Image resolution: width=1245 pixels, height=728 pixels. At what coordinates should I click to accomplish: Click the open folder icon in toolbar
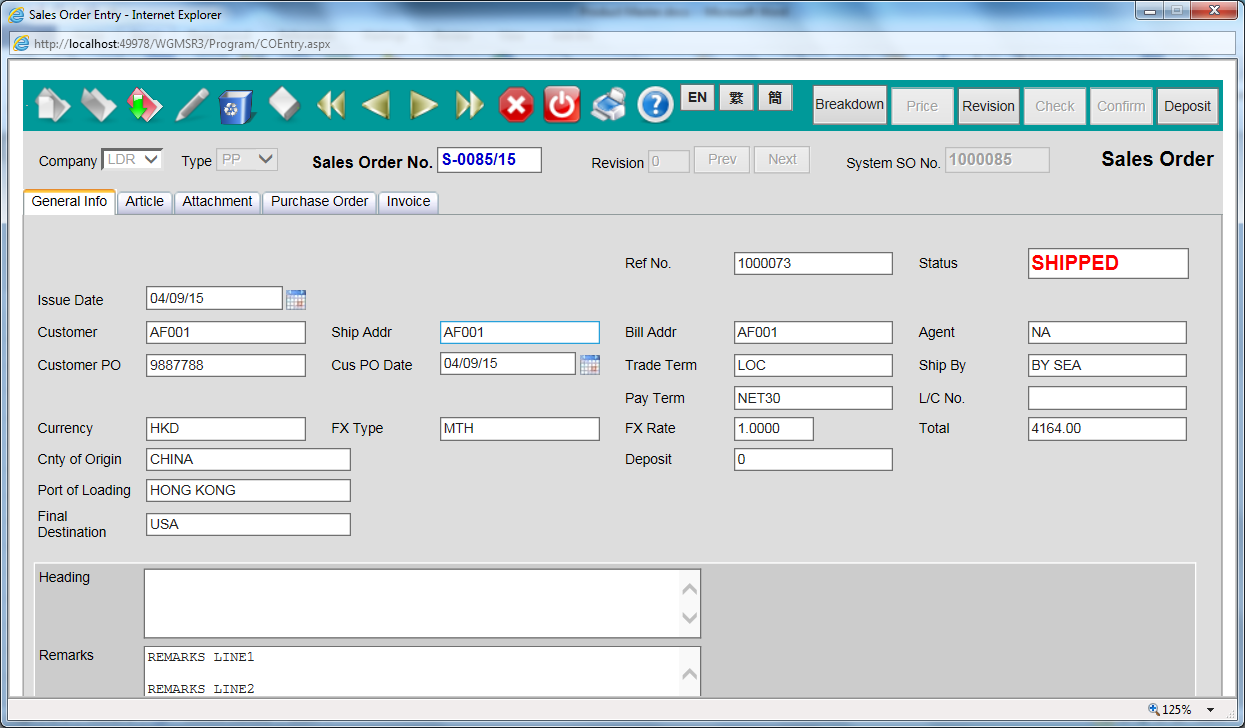pyautogui.click(x=98, y=105)
